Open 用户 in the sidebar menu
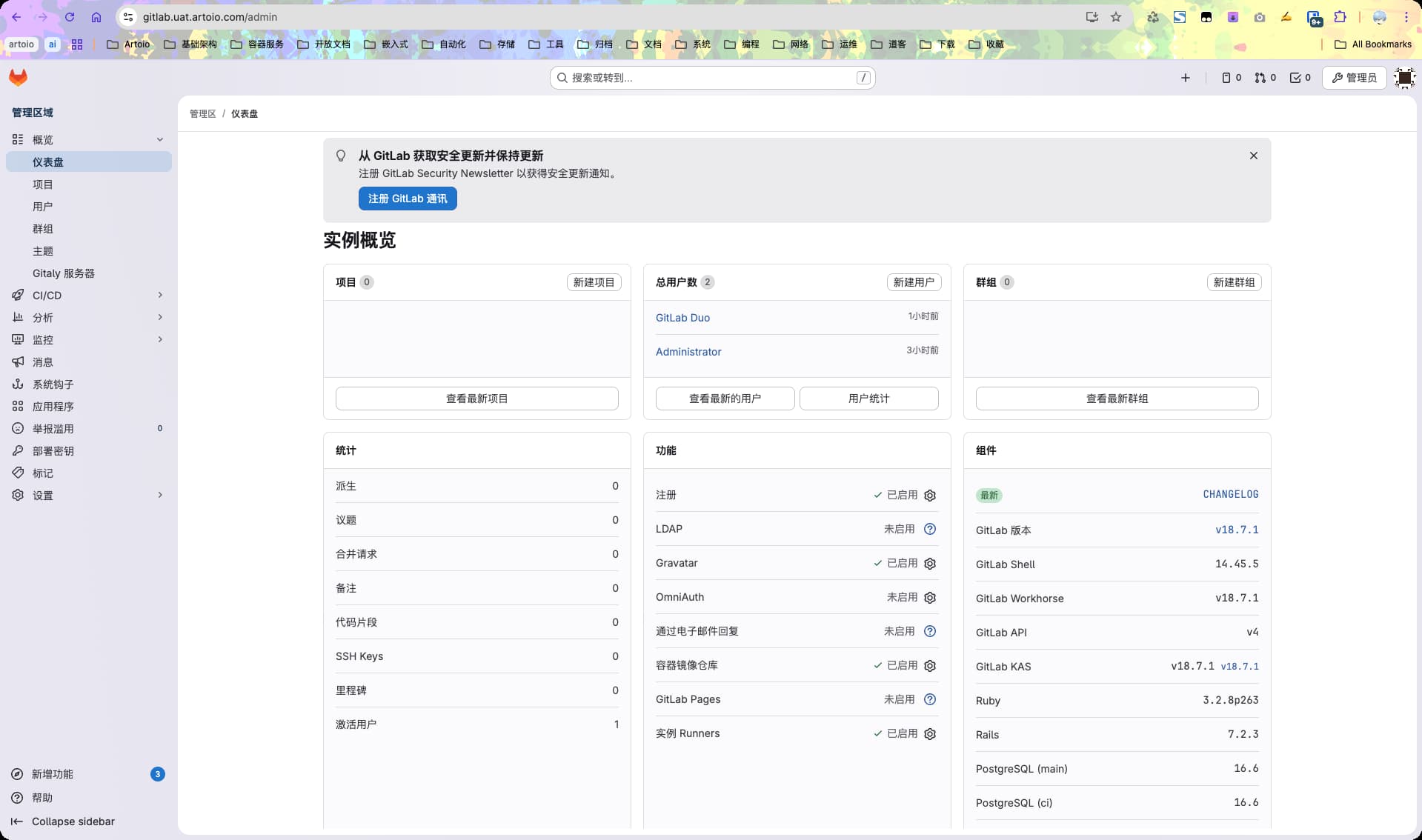This screenshot has height=840, width=1422. pyautogui.click(x=43, y=207)
